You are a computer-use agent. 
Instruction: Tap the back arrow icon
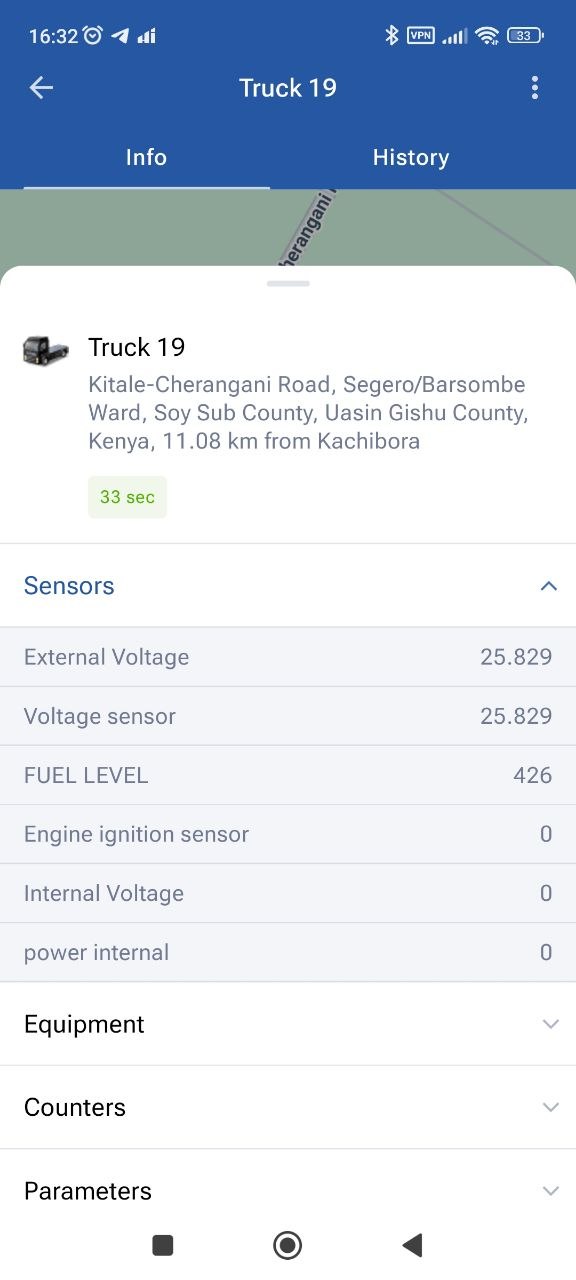(x=41, y=88)
